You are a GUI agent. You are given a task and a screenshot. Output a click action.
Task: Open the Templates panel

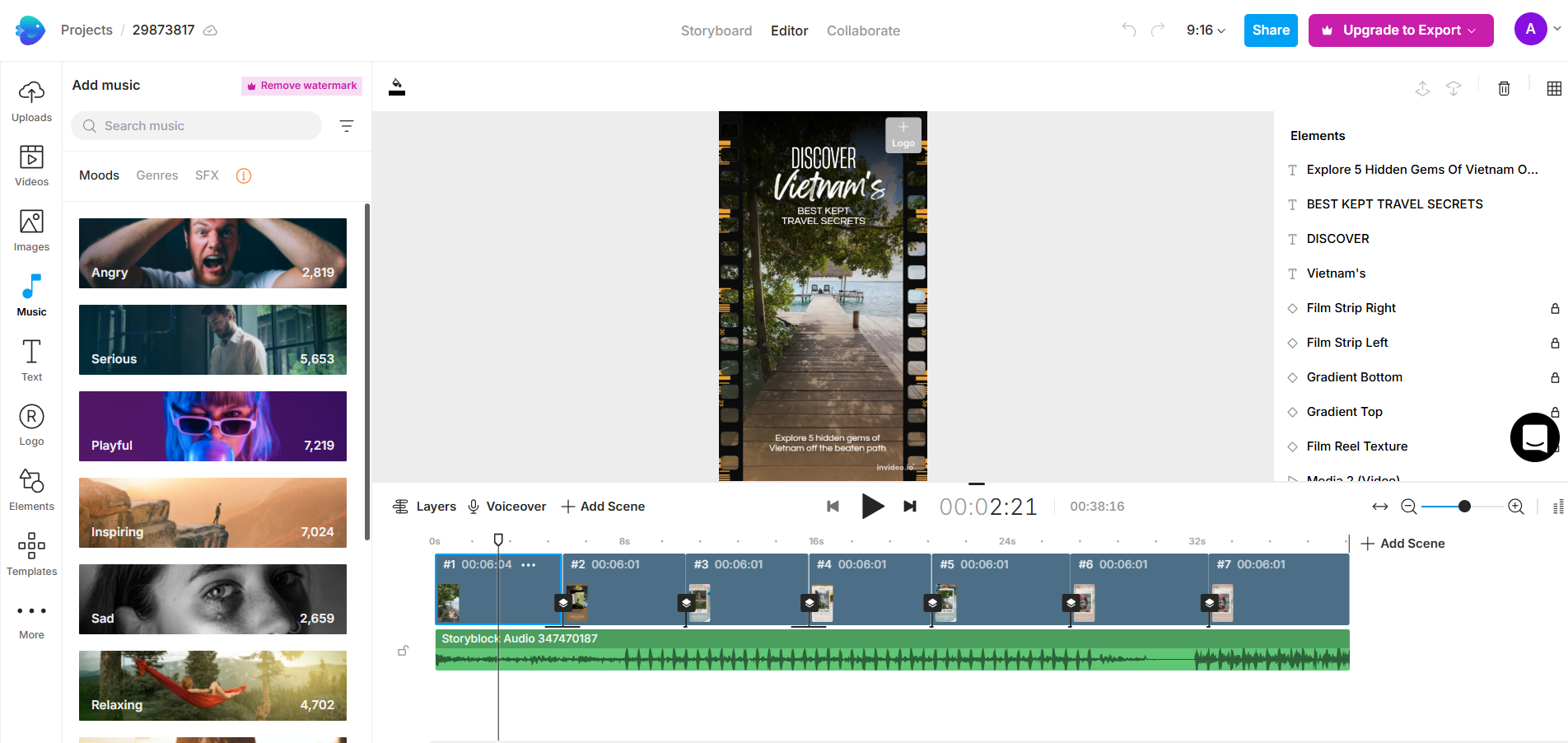tap(31, 554)
